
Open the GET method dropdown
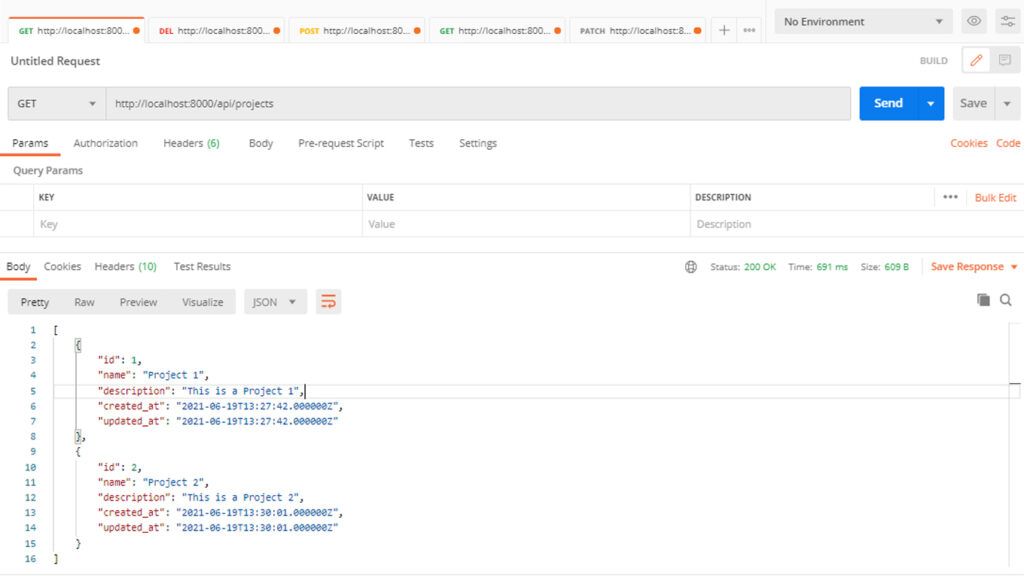click(57, 103)
